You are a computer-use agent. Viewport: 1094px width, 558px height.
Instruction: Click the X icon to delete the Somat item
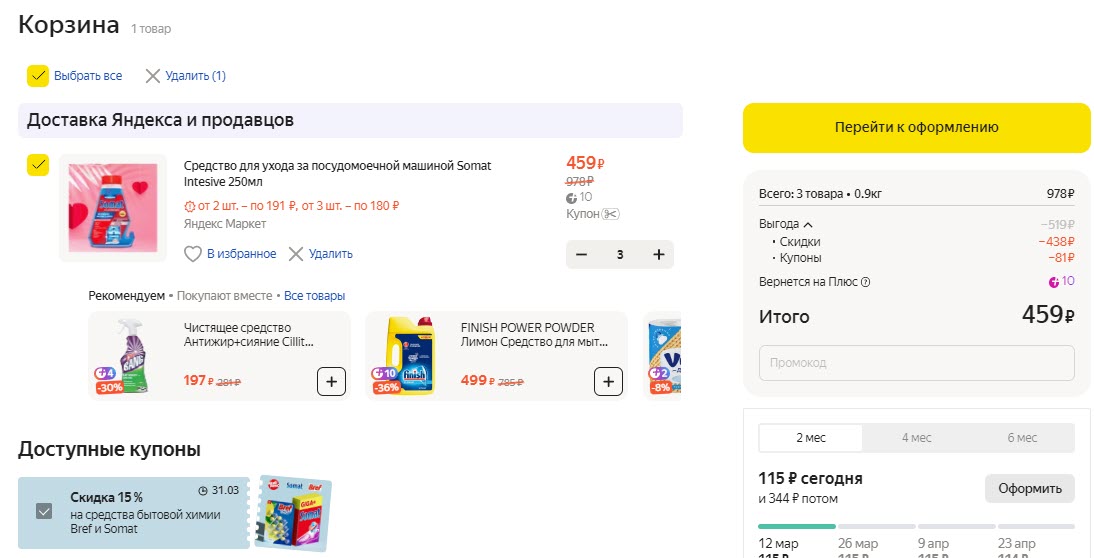296,254
